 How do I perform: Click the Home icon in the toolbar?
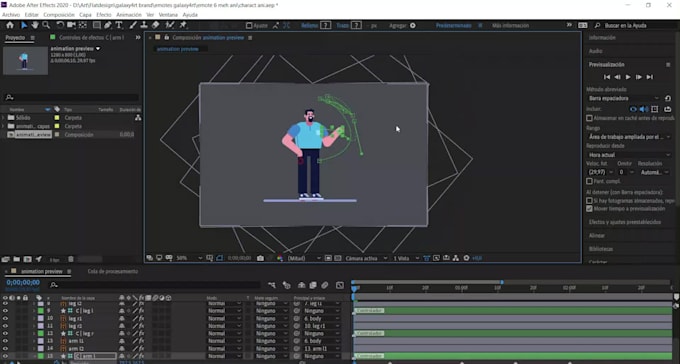click(x=10, y=26)
